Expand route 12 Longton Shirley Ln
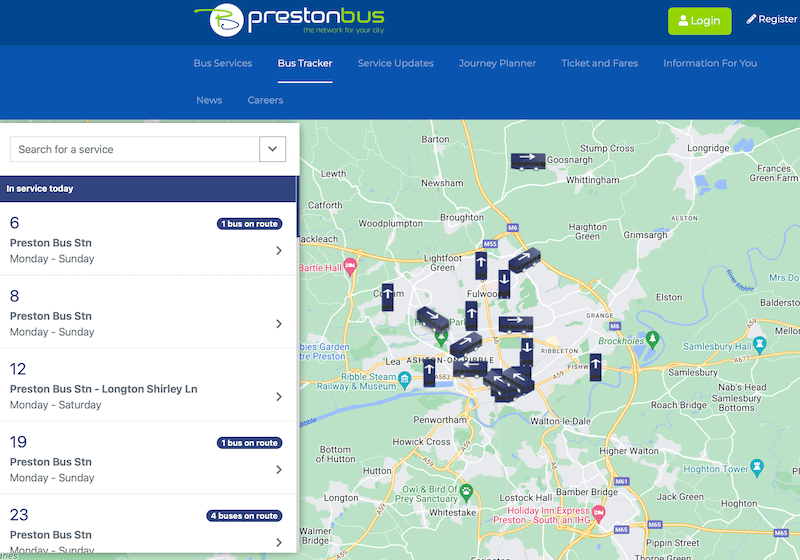The width and height of the screenshot is (800, 560). tap(279, 397)
